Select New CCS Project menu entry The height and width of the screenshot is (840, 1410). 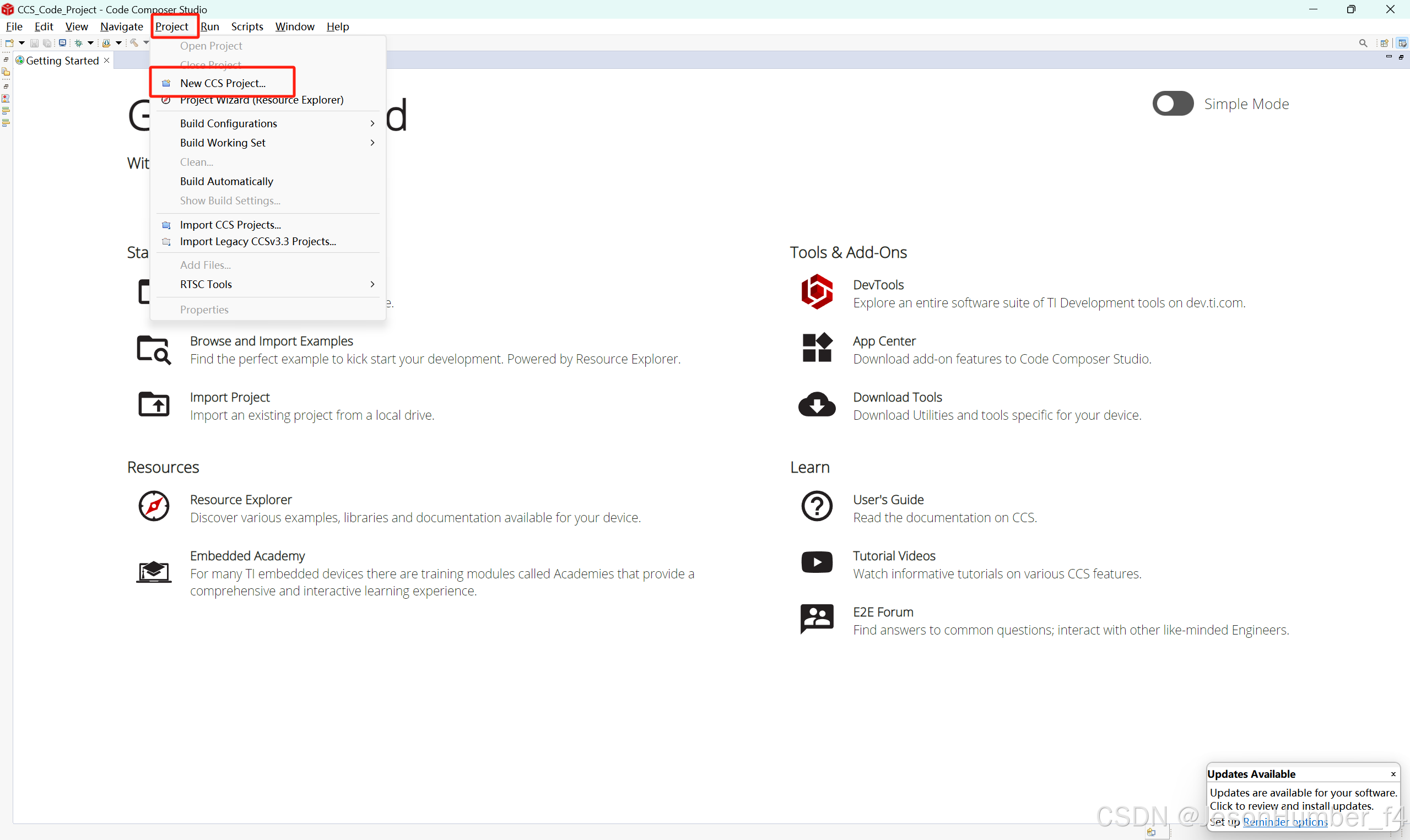(x=223, y=83)
